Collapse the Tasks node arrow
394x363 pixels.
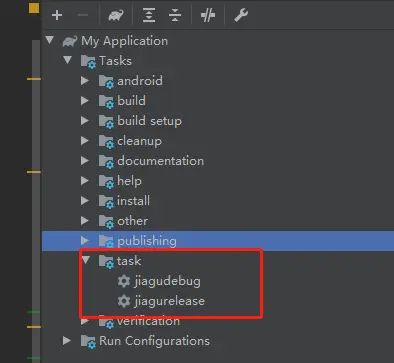tap(68, 60)
